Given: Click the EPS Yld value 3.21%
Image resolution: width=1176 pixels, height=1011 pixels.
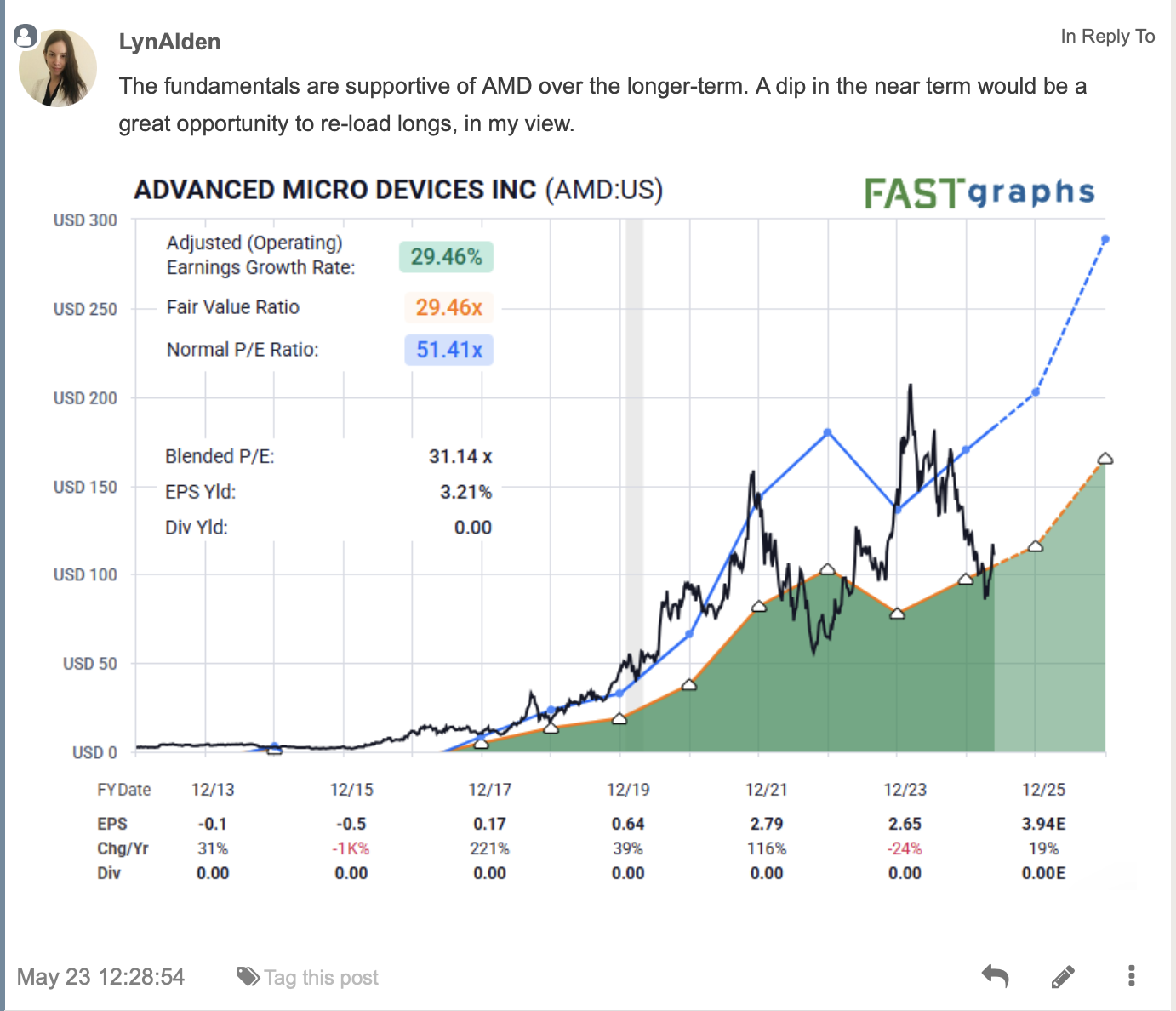Looking at the screenshot, I should tap(465, 492).
